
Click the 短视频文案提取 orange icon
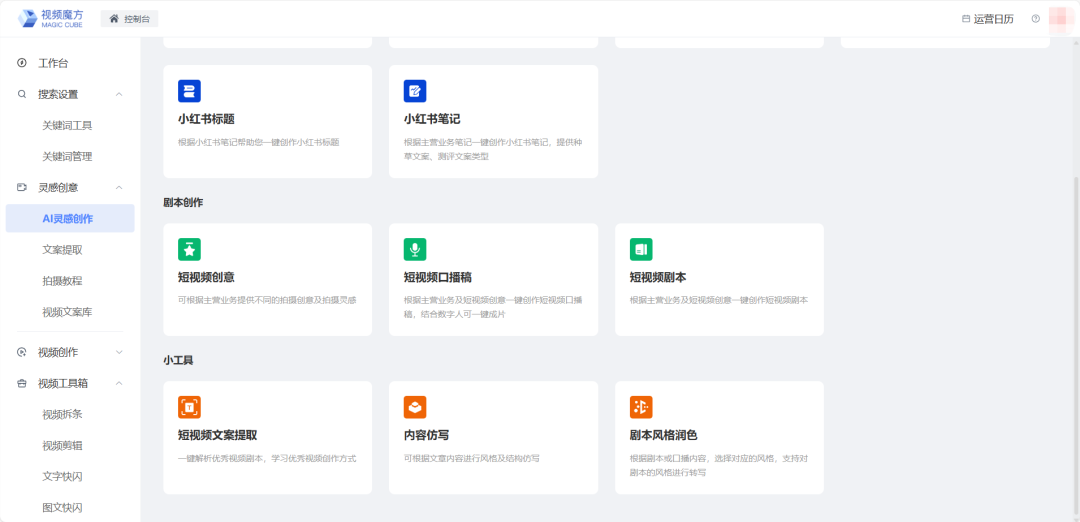189,407
